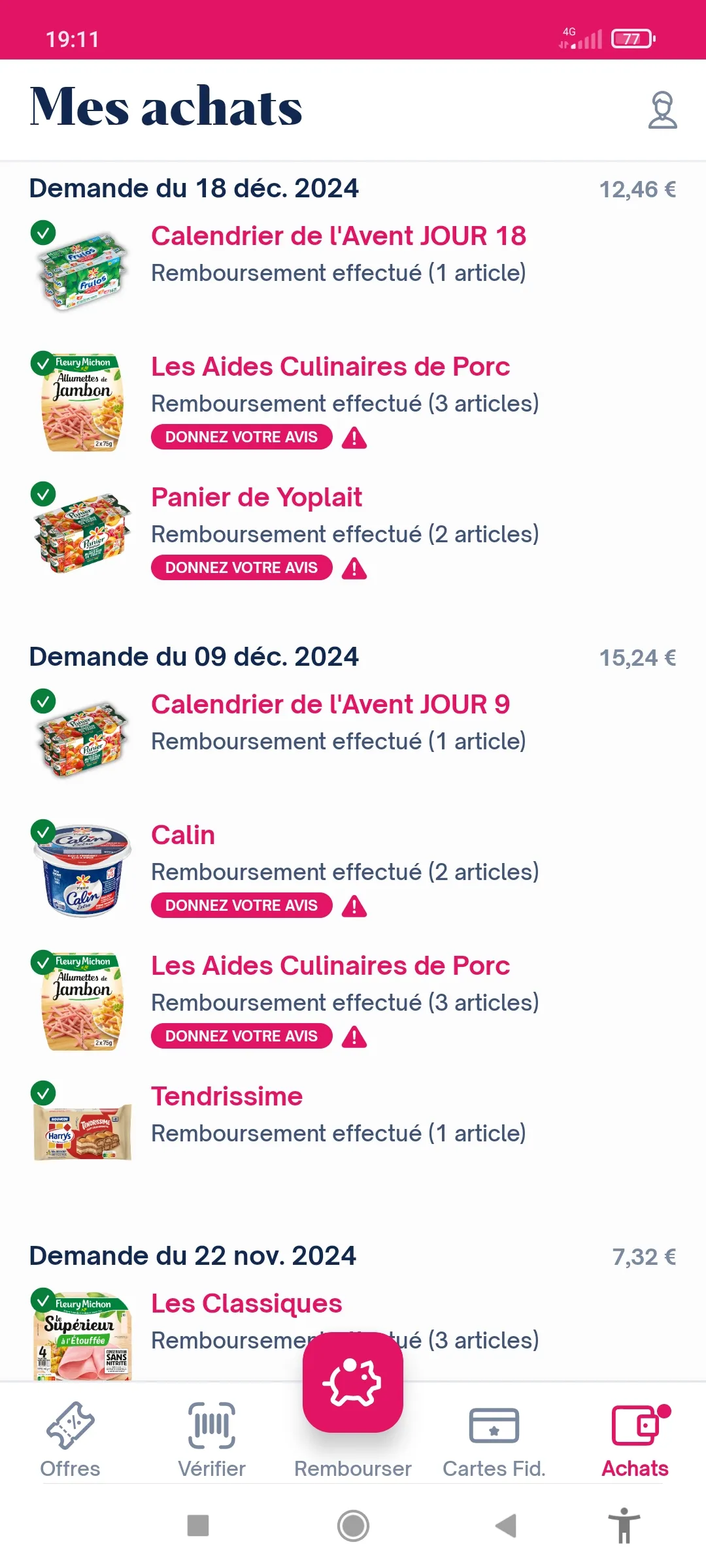
Task: Open the user profile icon
Action: click(x=662, y=110)
